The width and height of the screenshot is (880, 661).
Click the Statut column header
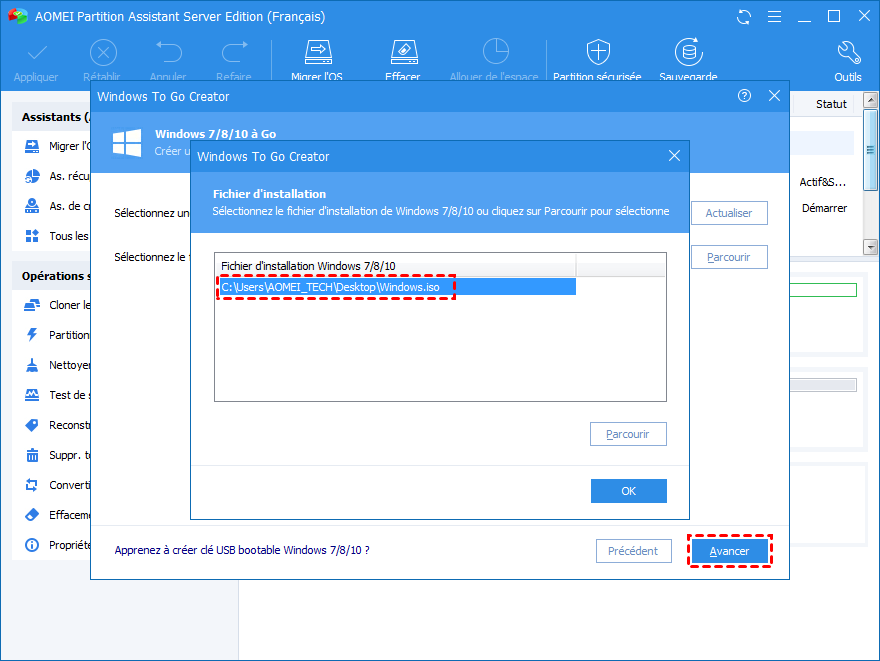pyautogui.click(x=831, y=104)
